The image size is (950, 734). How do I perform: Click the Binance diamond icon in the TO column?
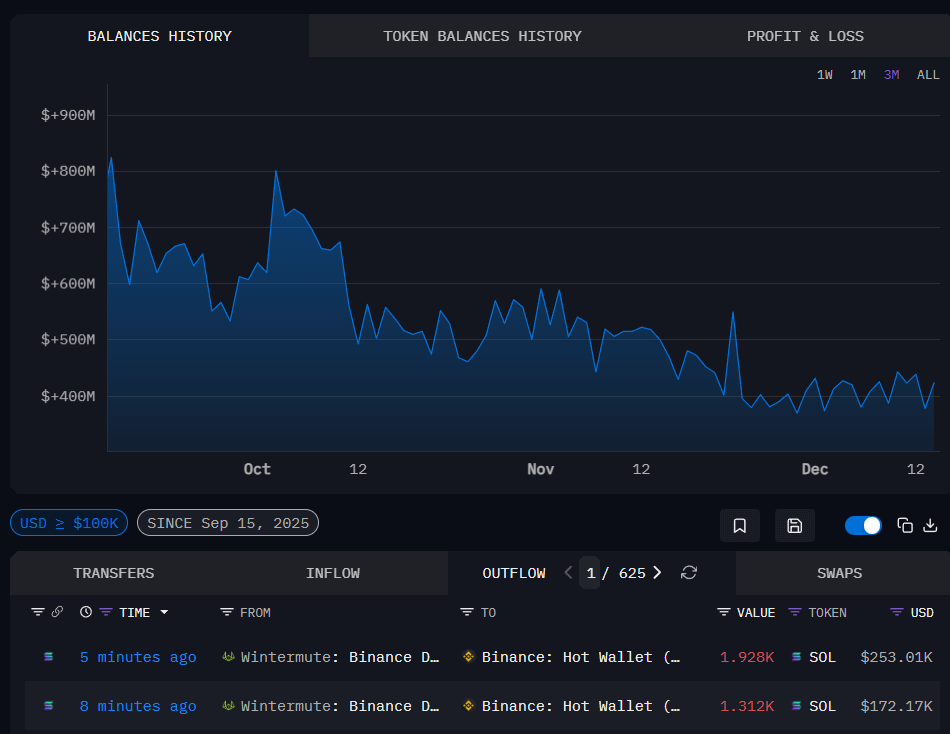coord(468,657)
